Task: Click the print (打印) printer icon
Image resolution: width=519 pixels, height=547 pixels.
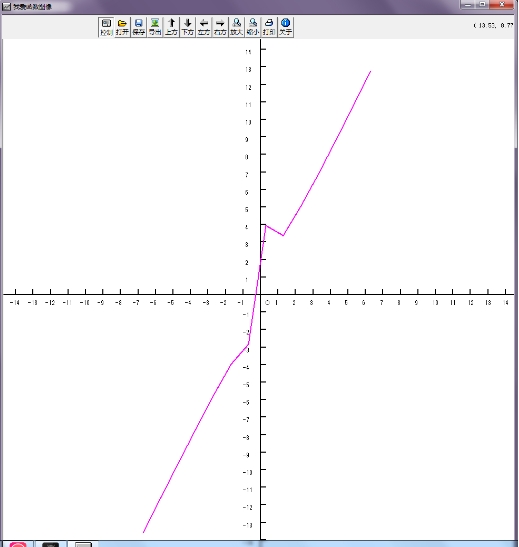Action: [269, 27]
